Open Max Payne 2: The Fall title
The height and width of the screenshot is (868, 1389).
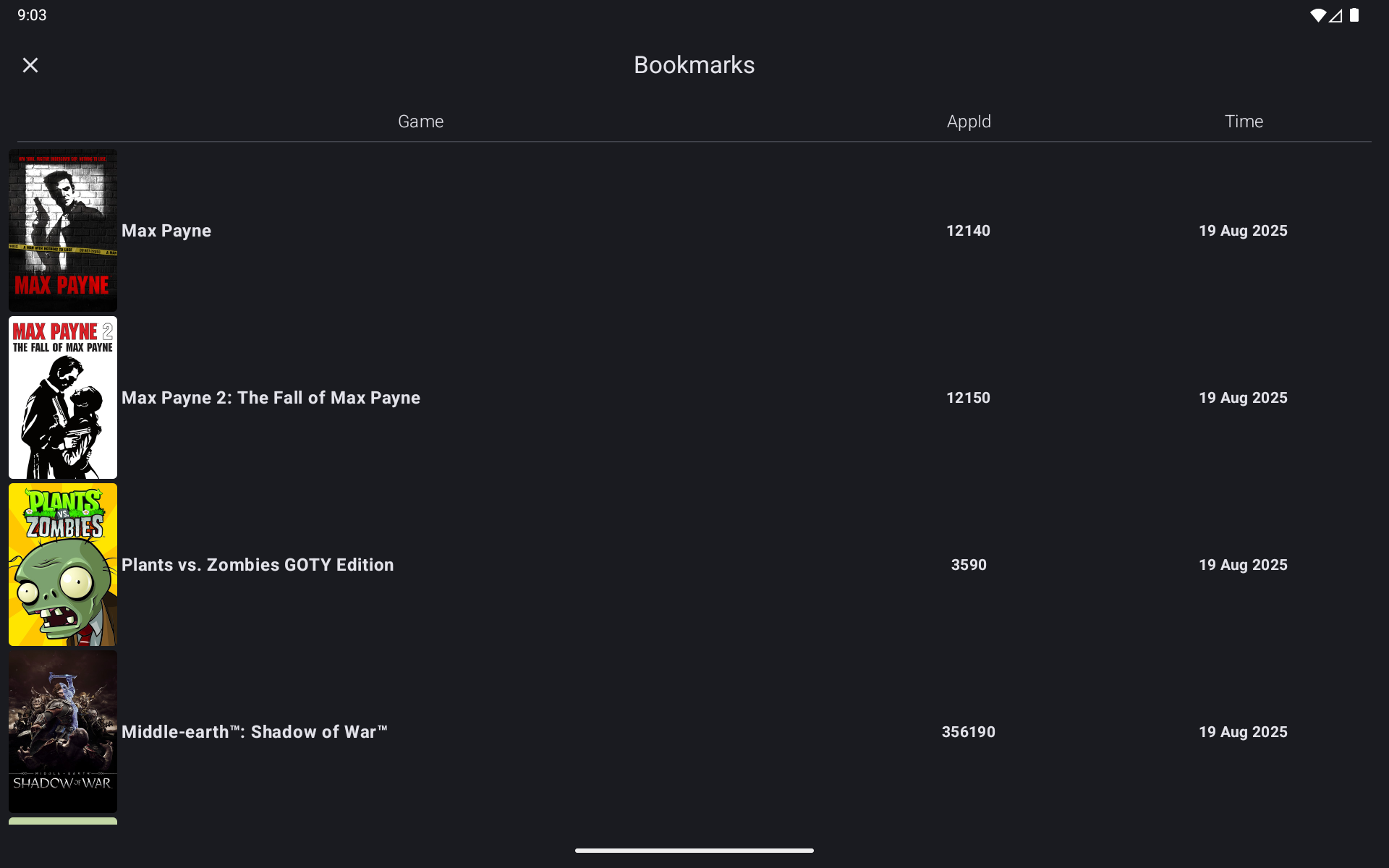coord(271,398)
